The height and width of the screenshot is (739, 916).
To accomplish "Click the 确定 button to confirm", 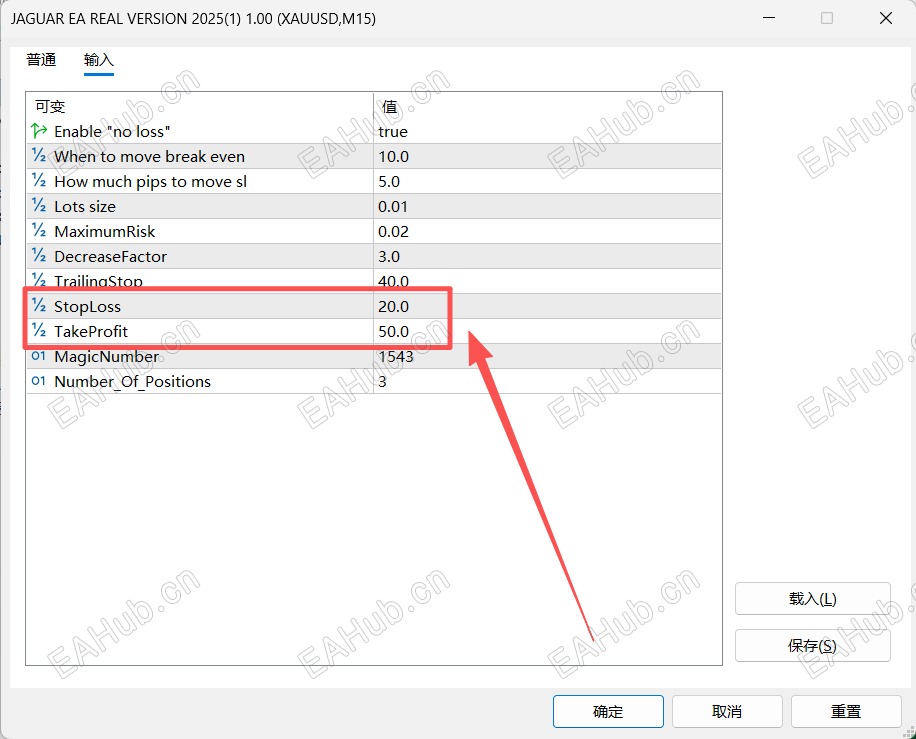I will pyautogui.click(x=608, y=711).
